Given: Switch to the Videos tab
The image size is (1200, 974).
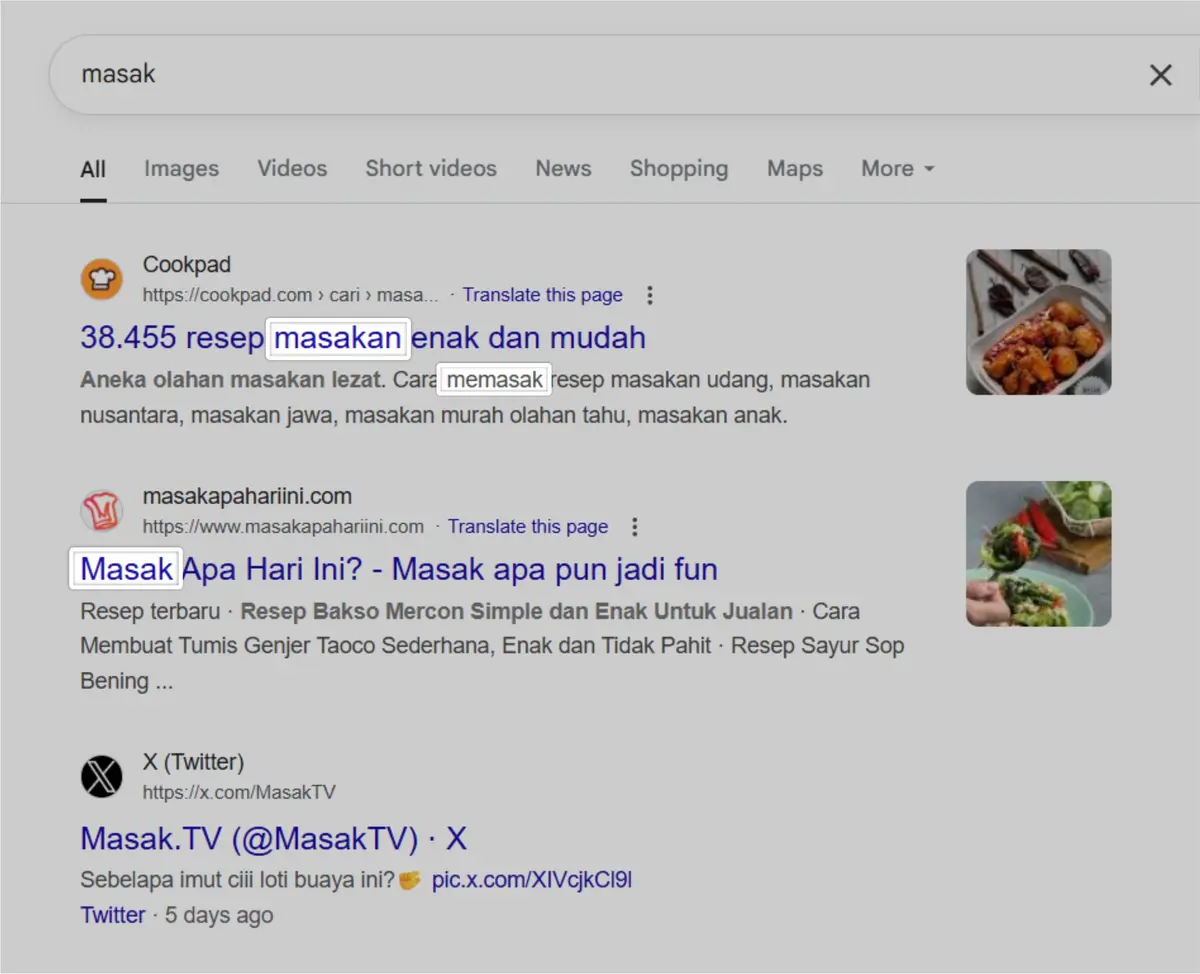Looking at the screenshot, I should click(292, 168).
